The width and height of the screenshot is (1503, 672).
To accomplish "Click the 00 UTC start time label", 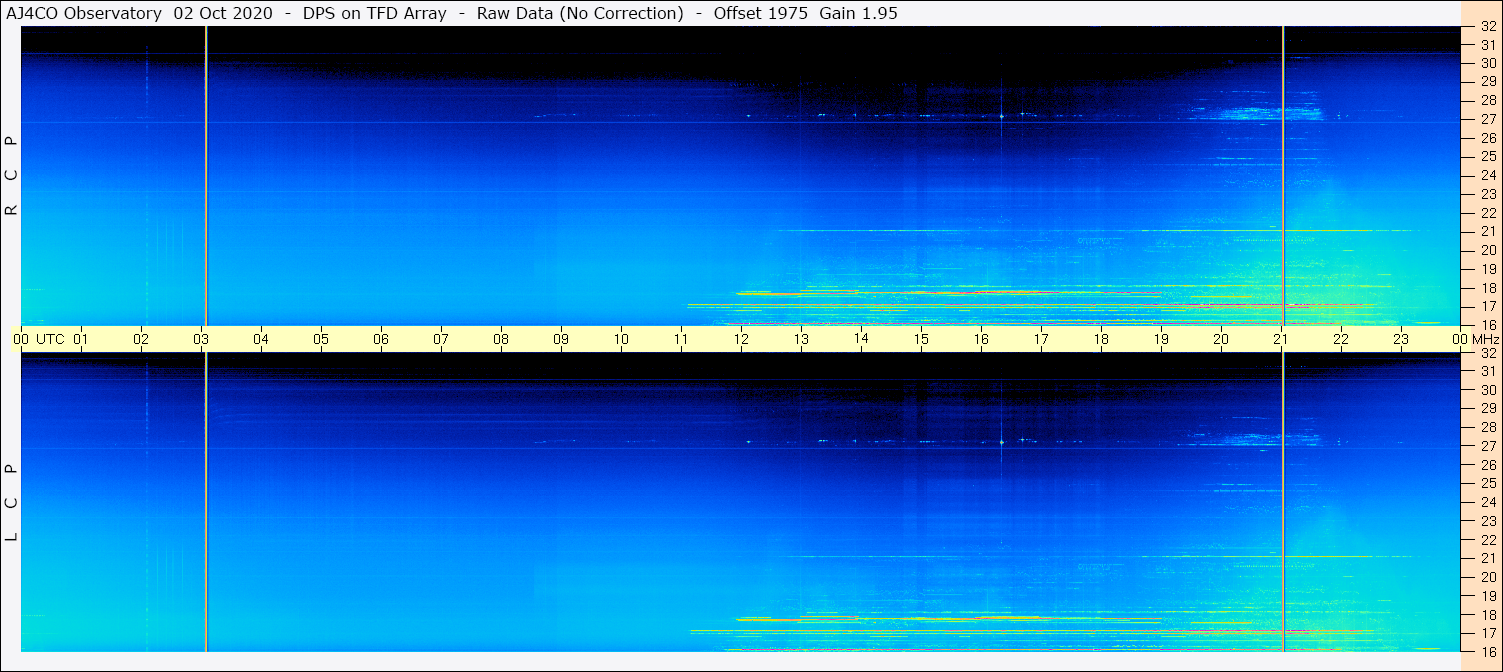I will pyautogui.click(x=39, y=339).
